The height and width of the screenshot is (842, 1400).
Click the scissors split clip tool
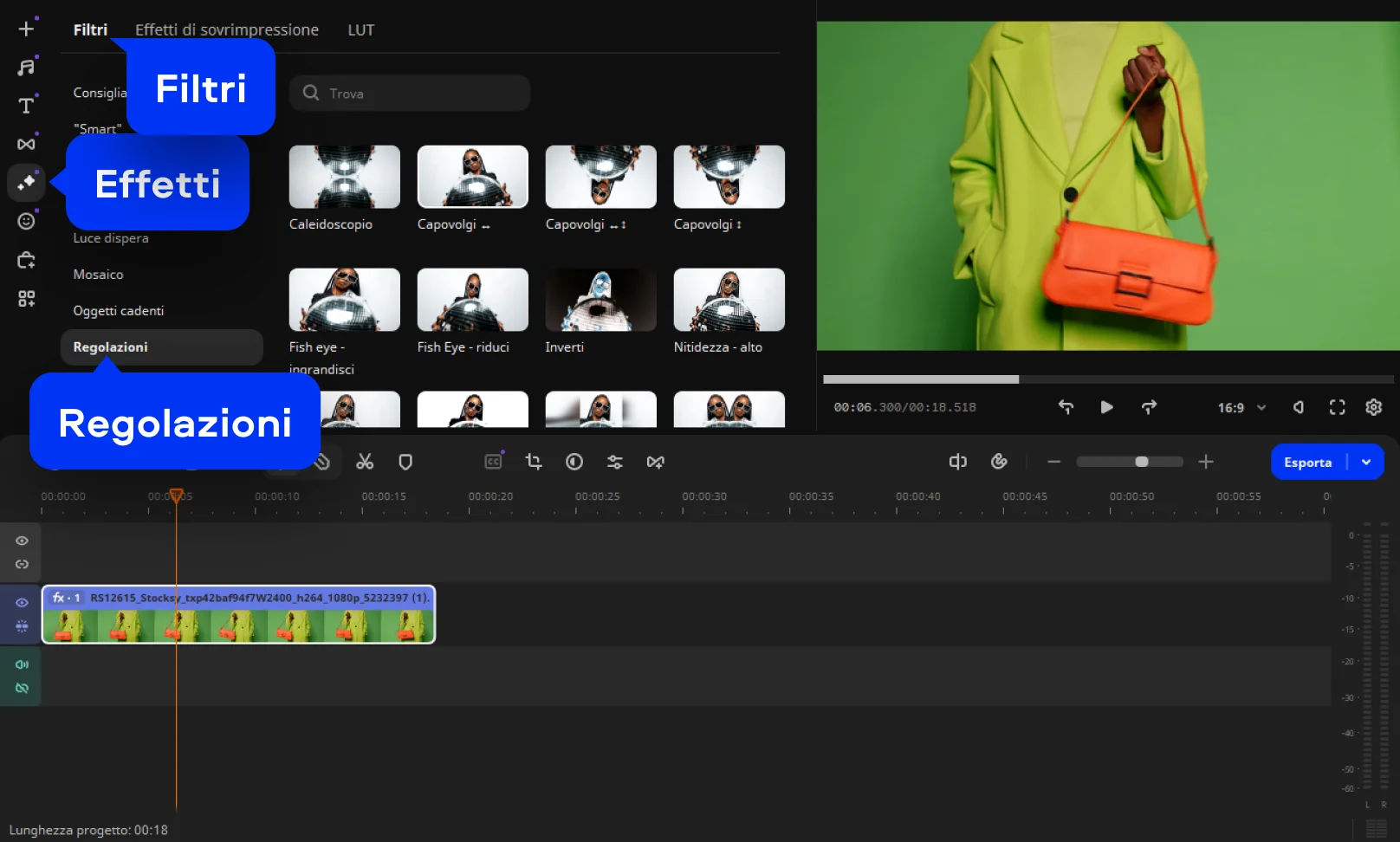[365, 462]
